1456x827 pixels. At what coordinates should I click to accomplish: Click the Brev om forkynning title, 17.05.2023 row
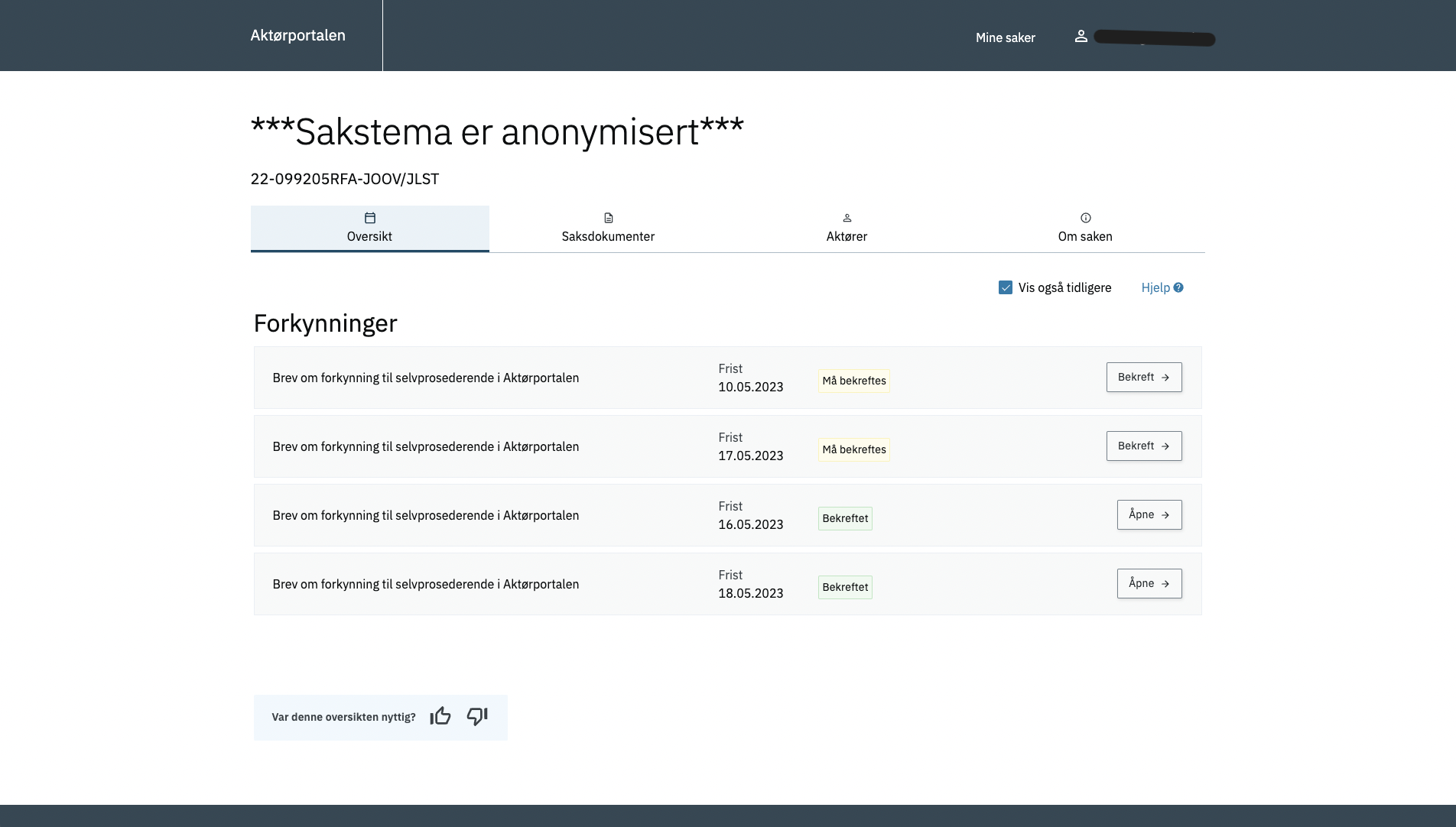[426, 446]
